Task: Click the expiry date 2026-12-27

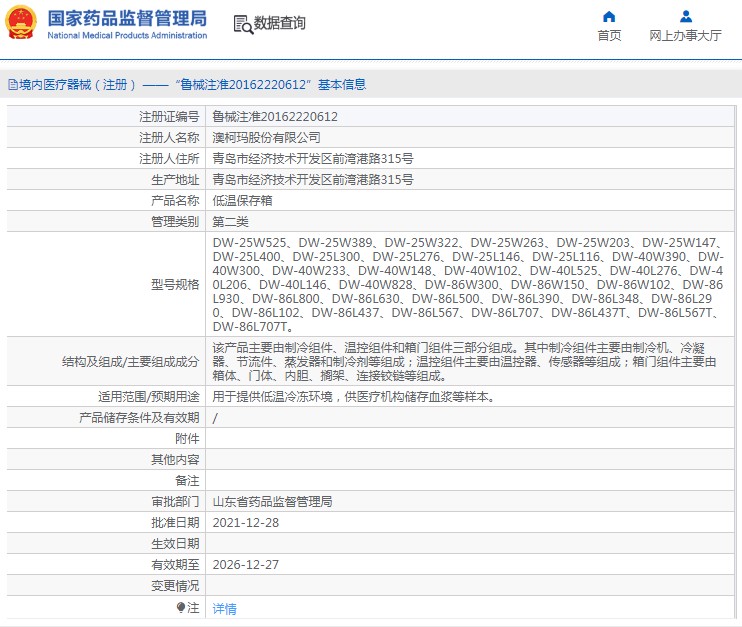Action: click(246, 565)
